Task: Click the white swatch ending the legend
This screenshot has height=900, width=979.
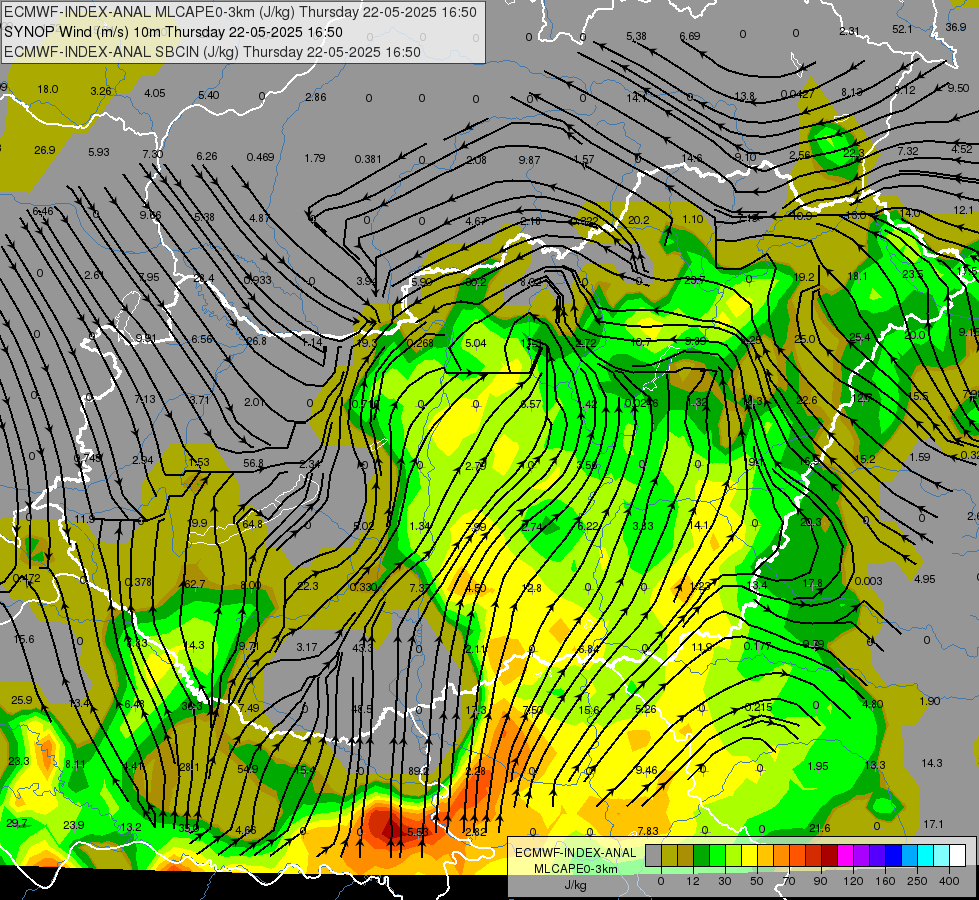Action: [957, 855]
